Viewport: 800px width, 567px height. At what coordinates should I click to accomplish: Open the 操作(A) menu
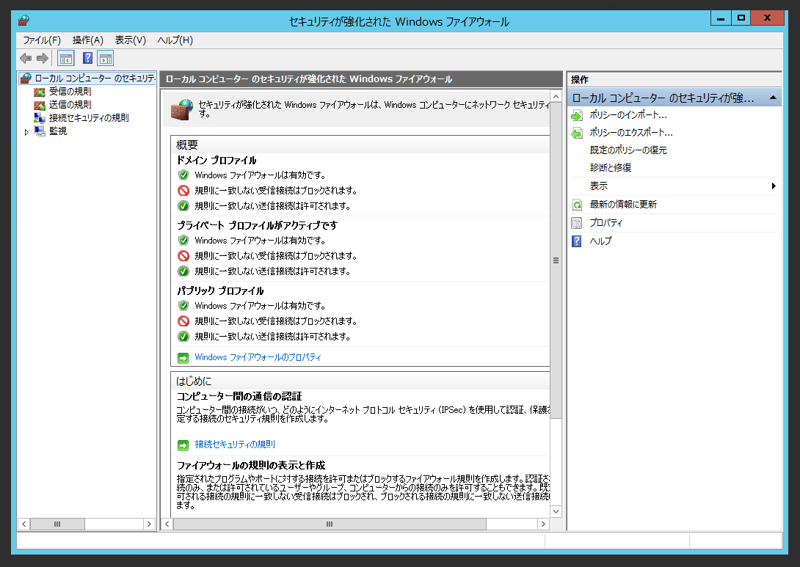point(88,40)
